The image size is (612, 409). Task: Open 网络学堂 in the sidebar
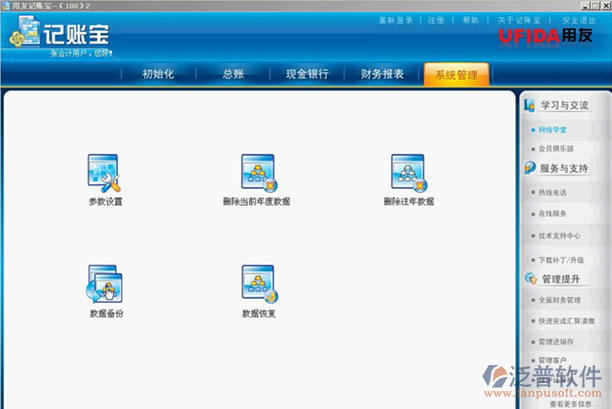[552, 130]
